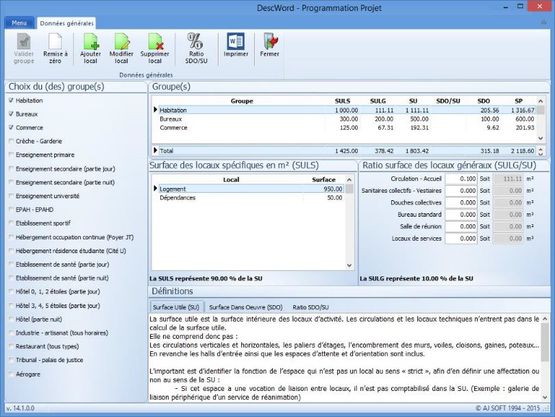
Task: Select the Commerce row in Groupe(s)
Action: coord(345,127)
